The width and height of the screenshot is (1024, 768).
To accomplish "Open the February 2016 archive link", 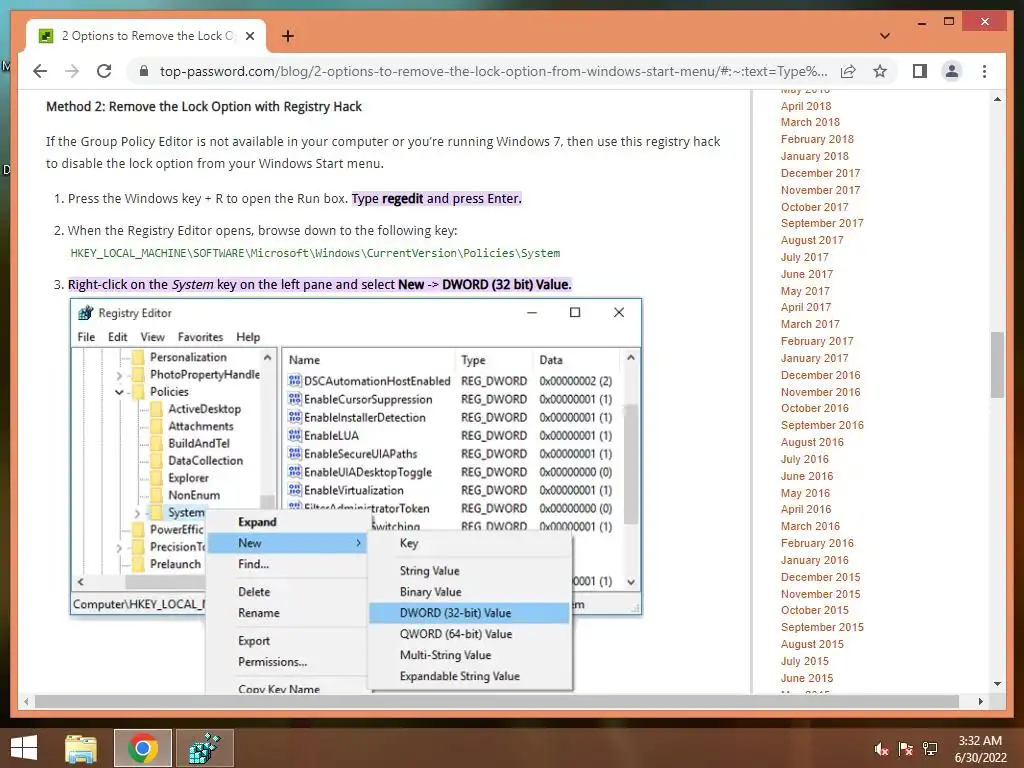I will [817, 543].
